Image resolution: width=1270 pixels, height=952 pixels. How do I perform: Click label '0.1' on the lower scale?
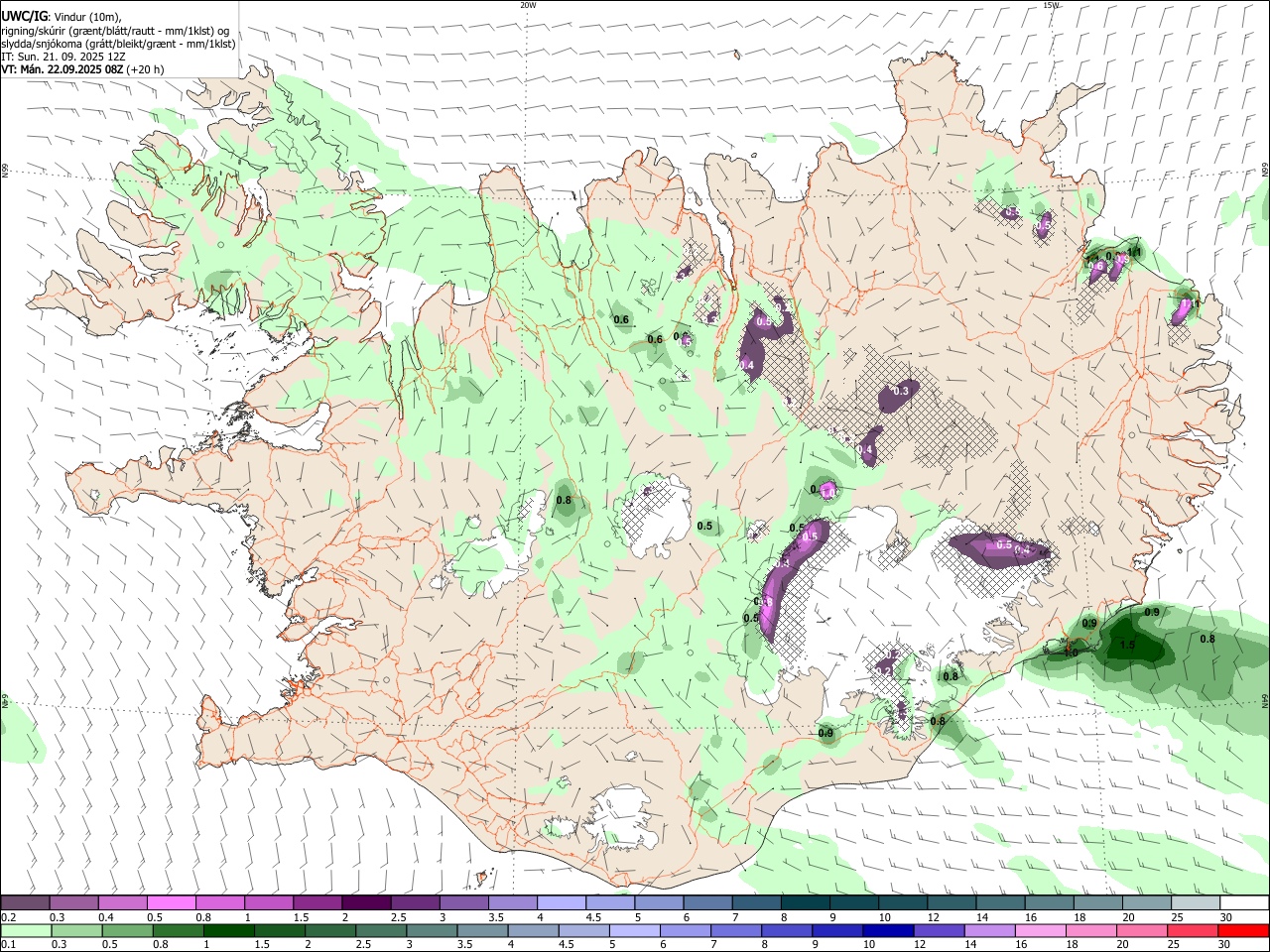point(8,945)
